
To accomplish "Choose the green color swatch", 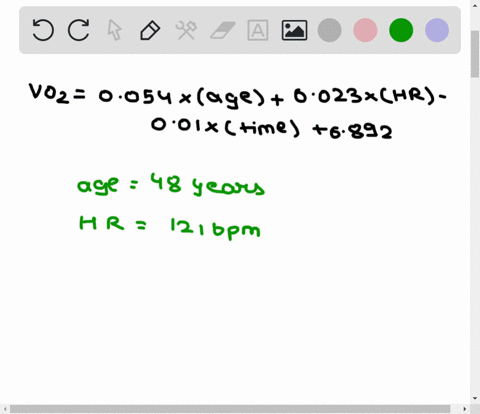I will point(401,30).
